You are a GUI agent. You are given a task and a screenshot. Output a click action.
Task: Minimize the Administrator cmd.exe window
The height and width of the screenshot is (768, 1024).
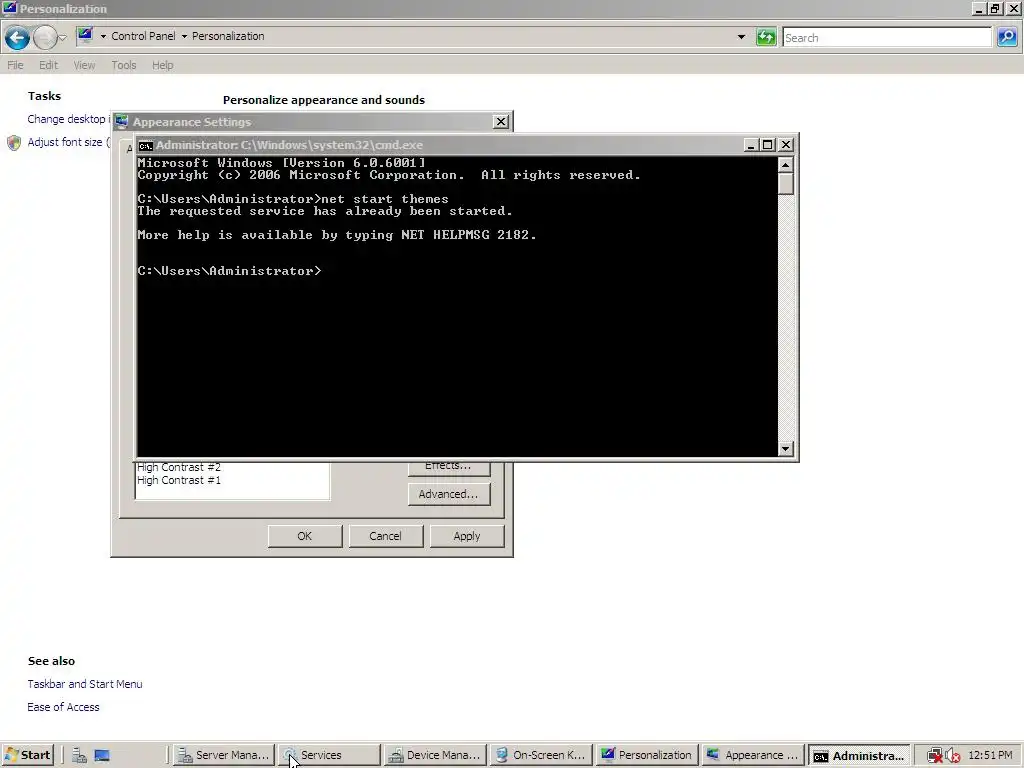coord(751,145)
